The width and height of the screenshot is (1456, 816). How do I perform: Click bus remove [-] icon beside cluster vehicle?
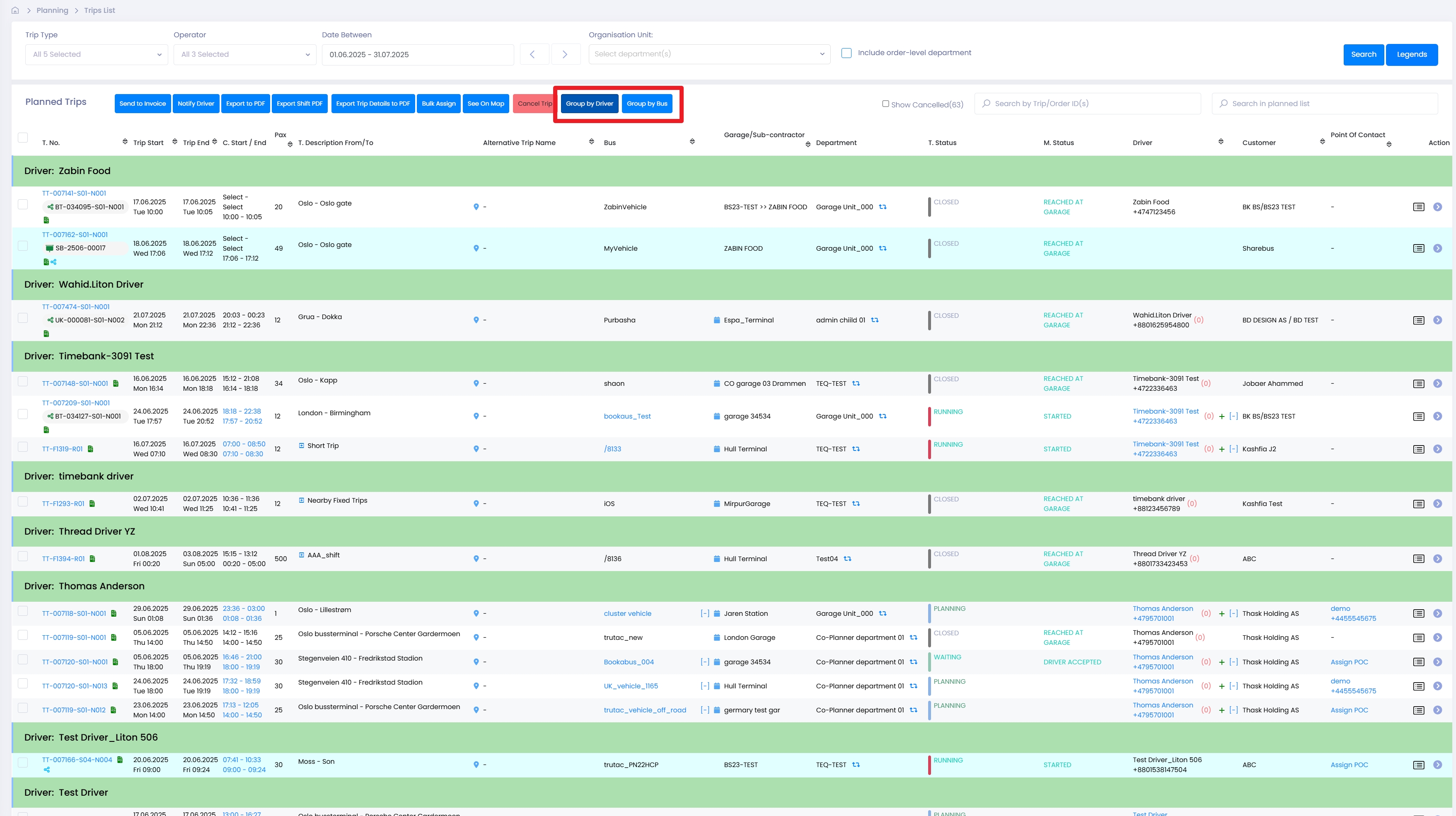[705, 614]
